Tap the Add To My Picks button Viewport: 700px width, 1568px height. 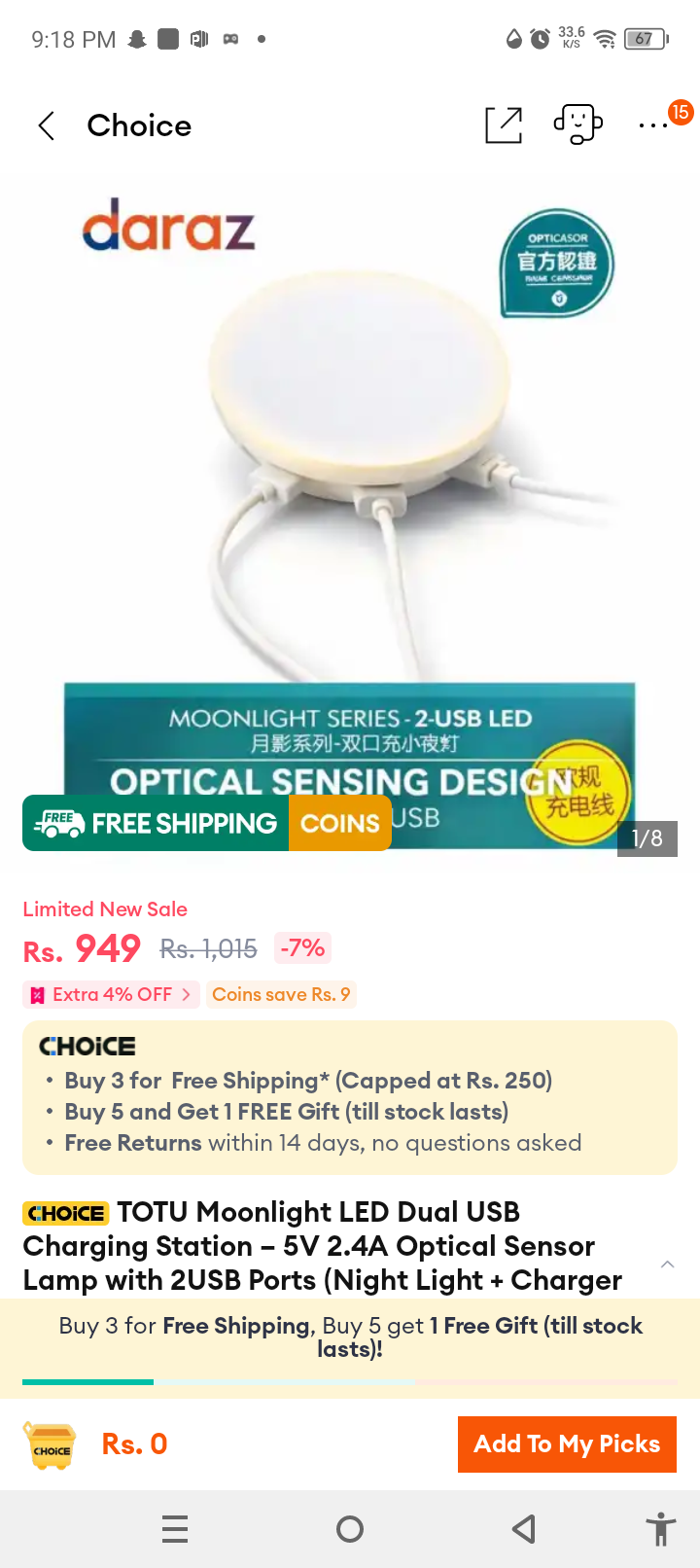(567, 1444)
